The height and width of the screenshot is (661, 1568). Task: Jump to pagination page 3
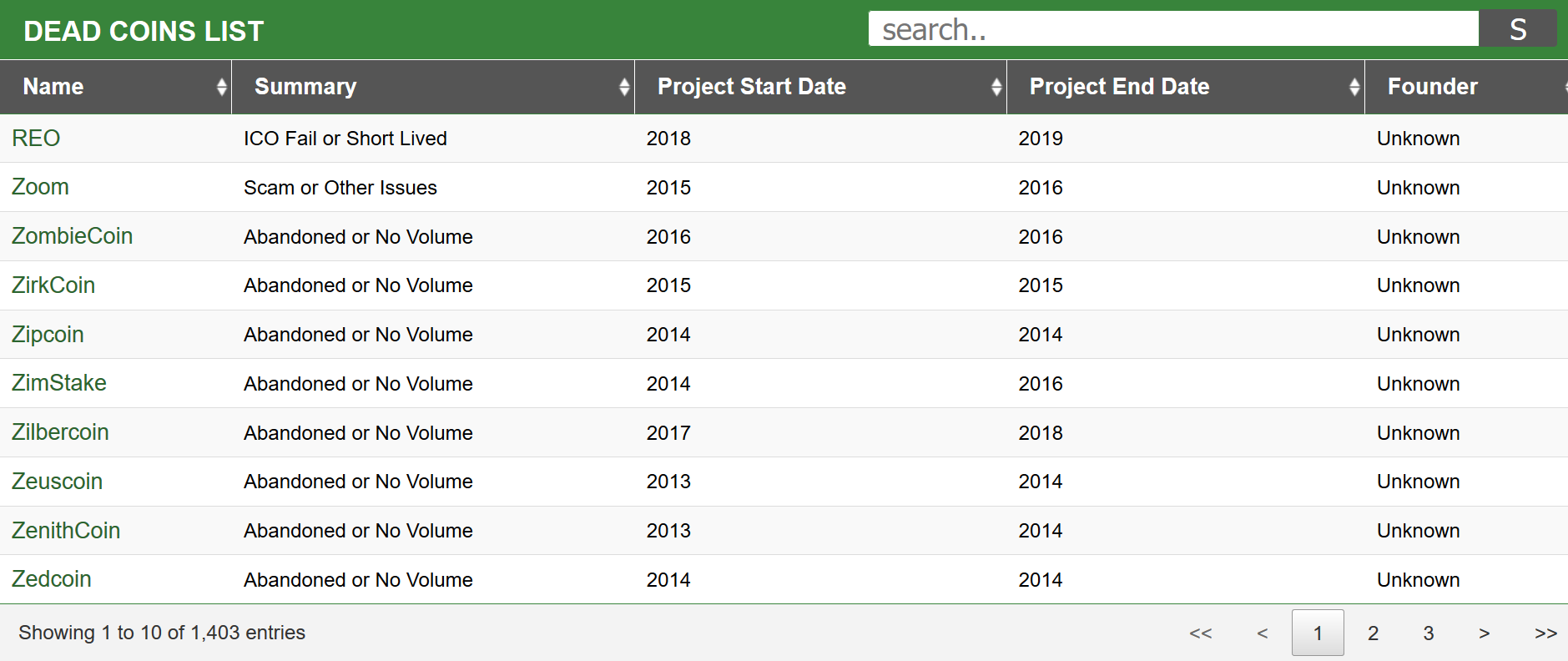1428,633
